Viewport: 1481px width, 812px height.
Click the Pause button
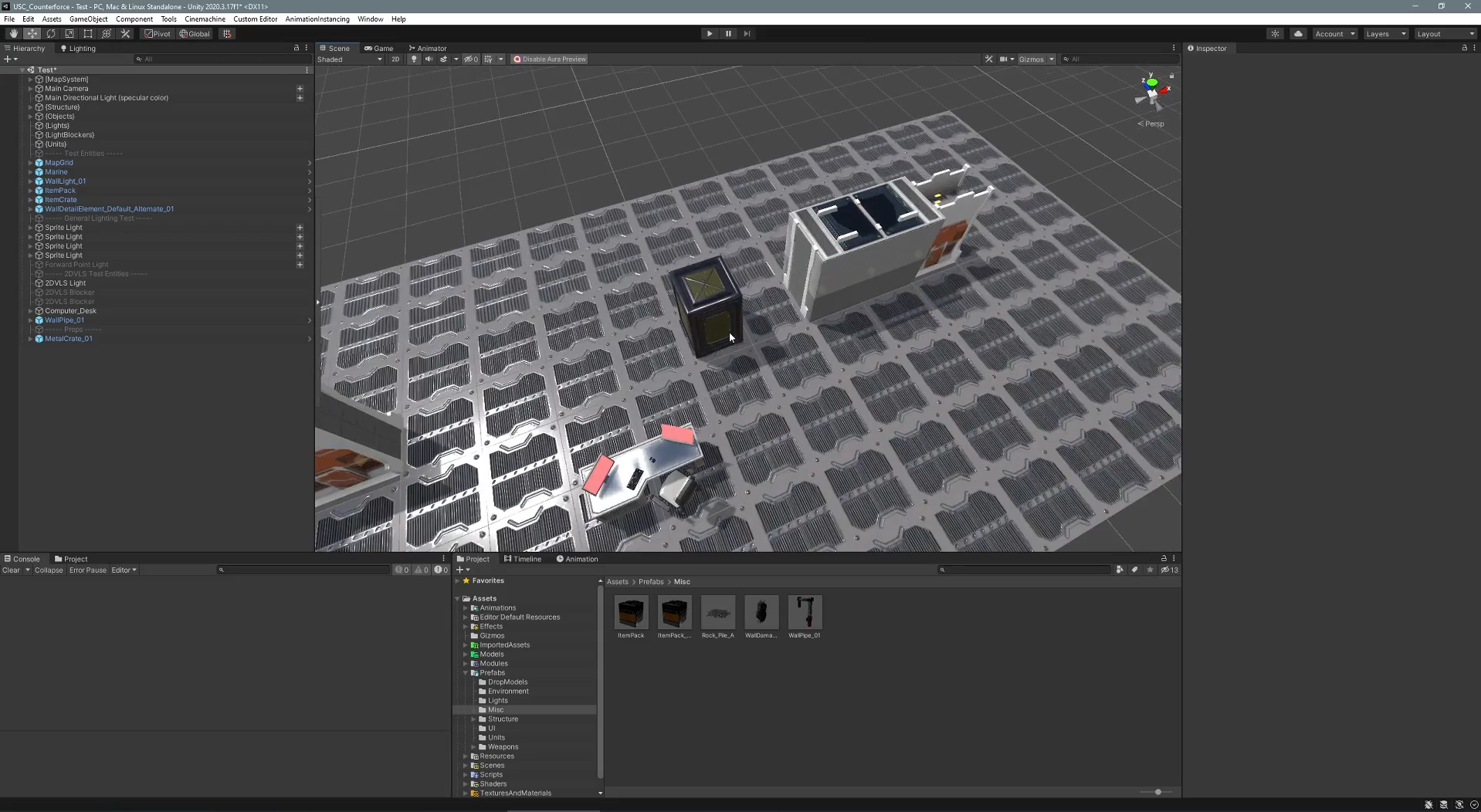(728, 34)
